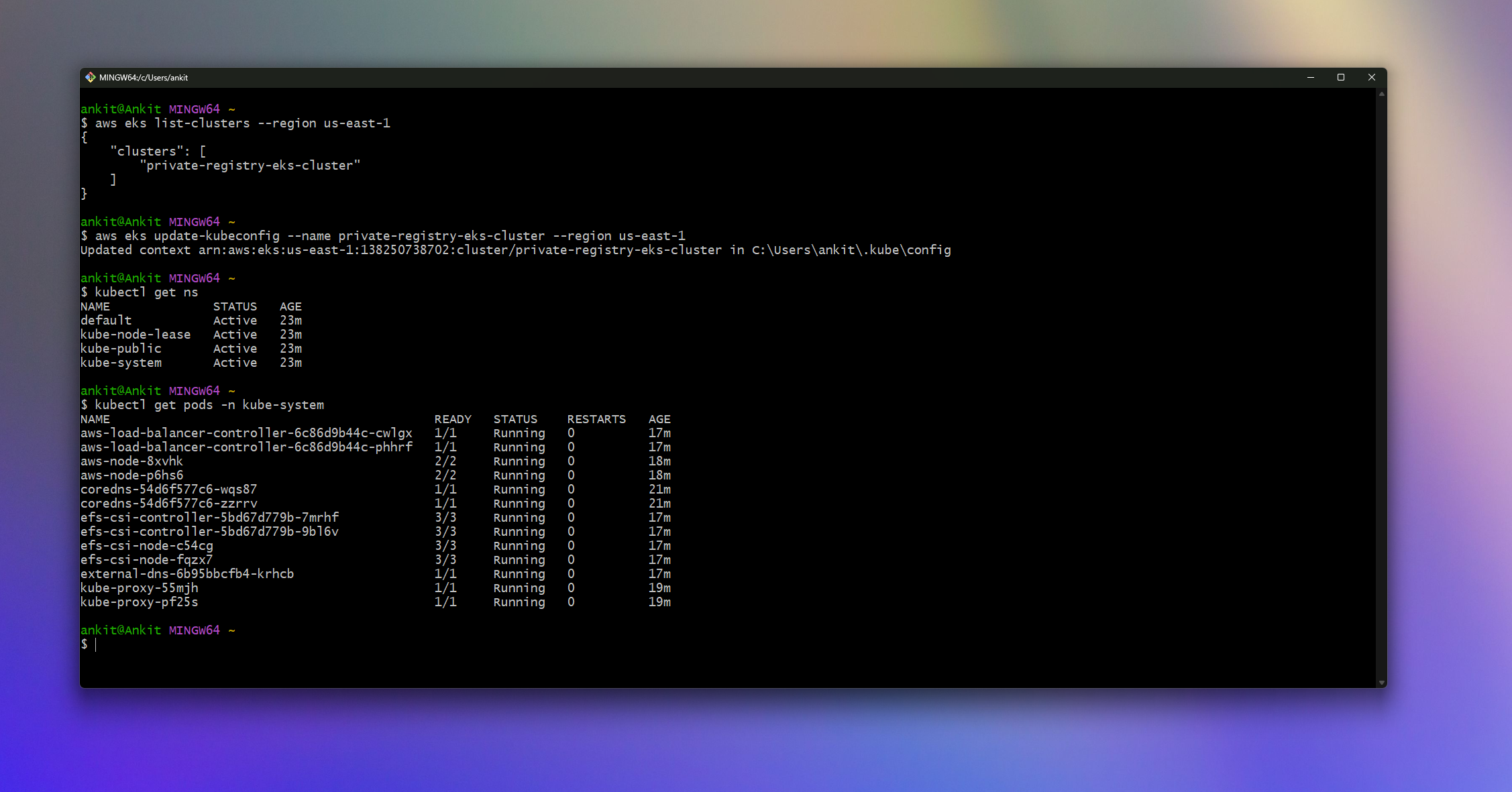Close the MINGW64 terminal window
Image resolution: width=1512 pixels, height=792 pixels.
click(x=1371, y=78)
